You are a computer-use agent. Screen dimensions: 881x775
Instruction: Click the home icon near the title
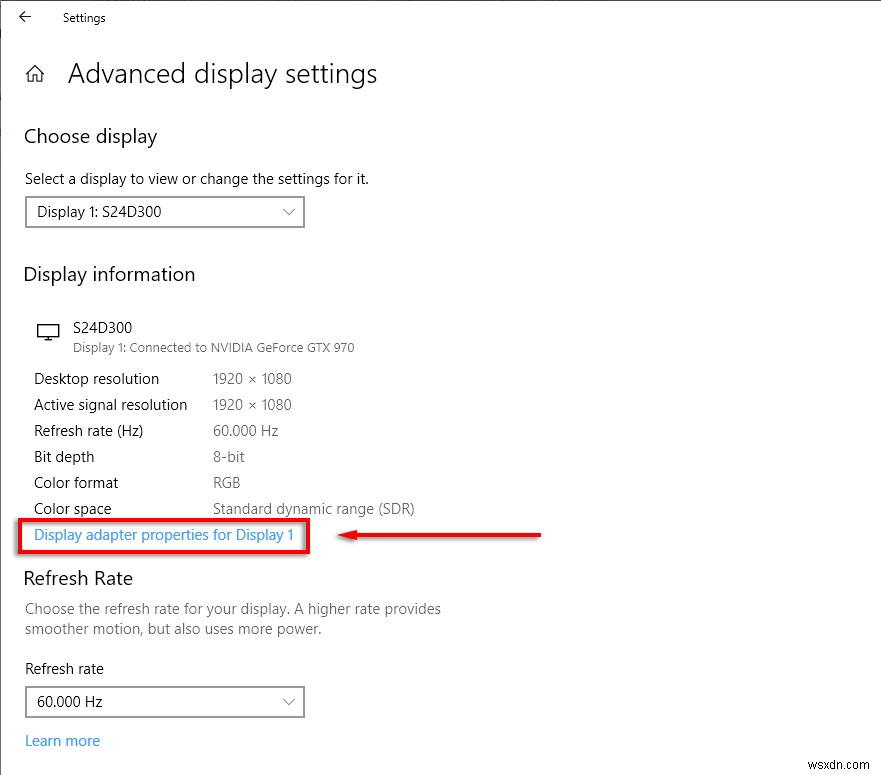click(x=35, y=73)
